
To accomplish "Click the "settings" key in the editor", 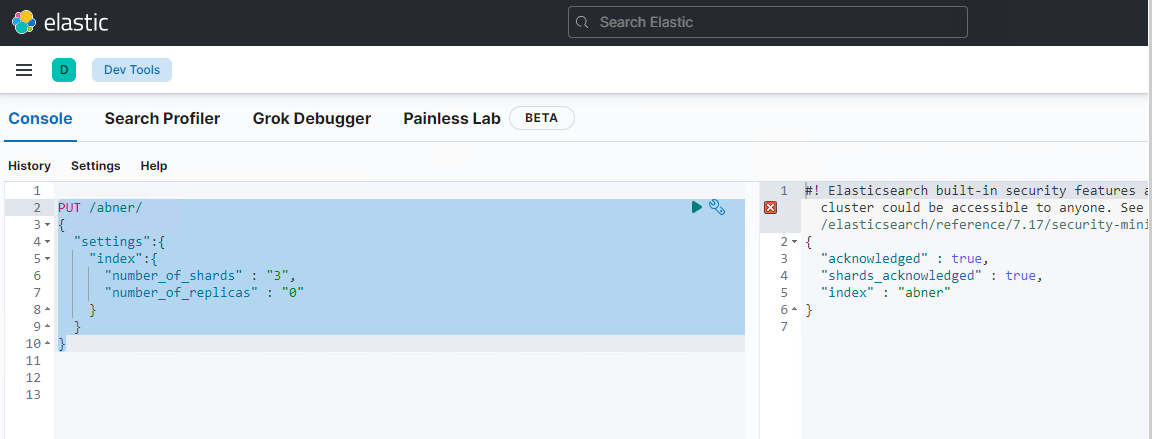I will (112, 242).
